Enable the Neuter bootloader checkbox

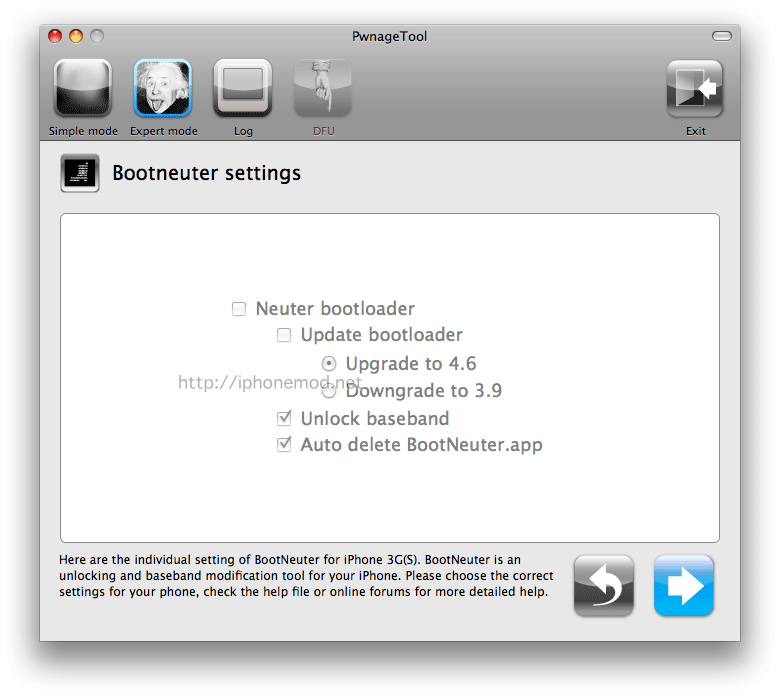239,309
